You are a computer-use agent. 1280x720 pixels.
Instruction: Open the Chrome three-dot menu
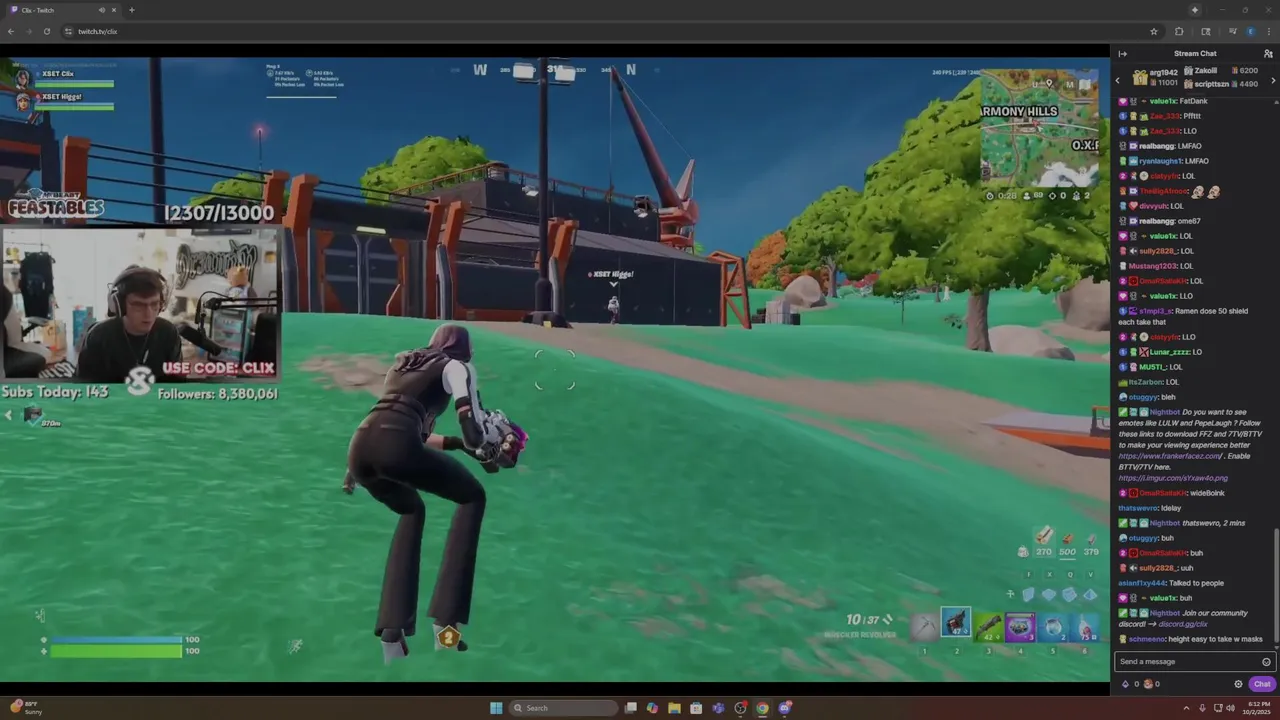1269,31
